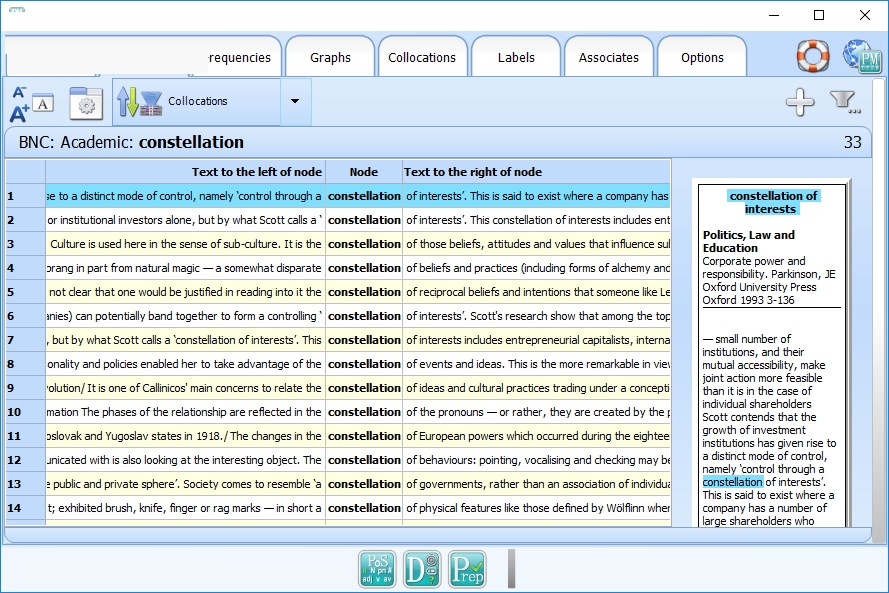Toggle the Prep preposition button
The height and width of the screenshot is (593, 889).
click(x=467, y=569)
